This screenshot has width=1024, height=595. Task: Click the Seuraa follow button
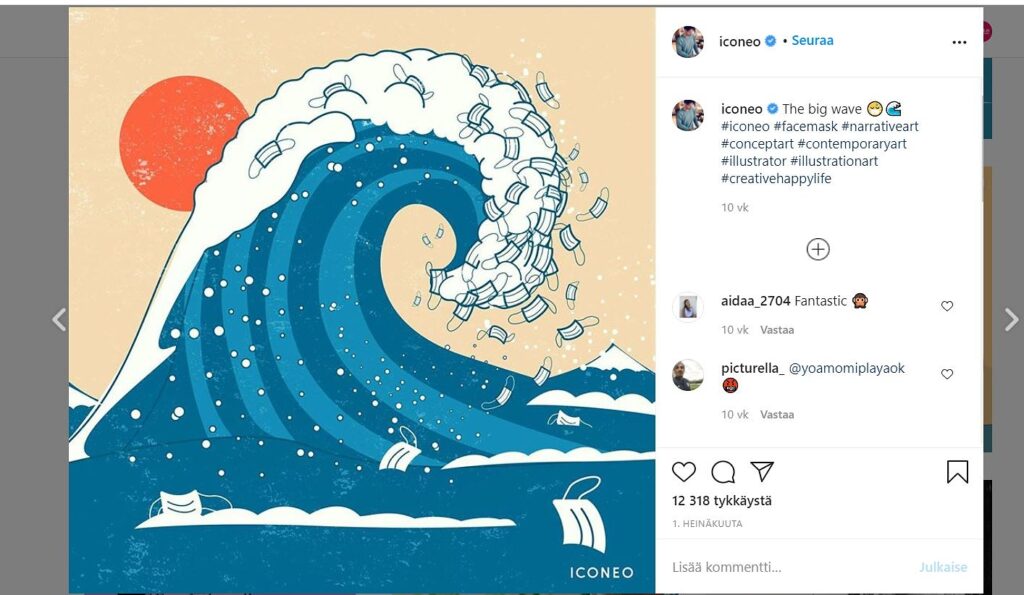(812, 41)
